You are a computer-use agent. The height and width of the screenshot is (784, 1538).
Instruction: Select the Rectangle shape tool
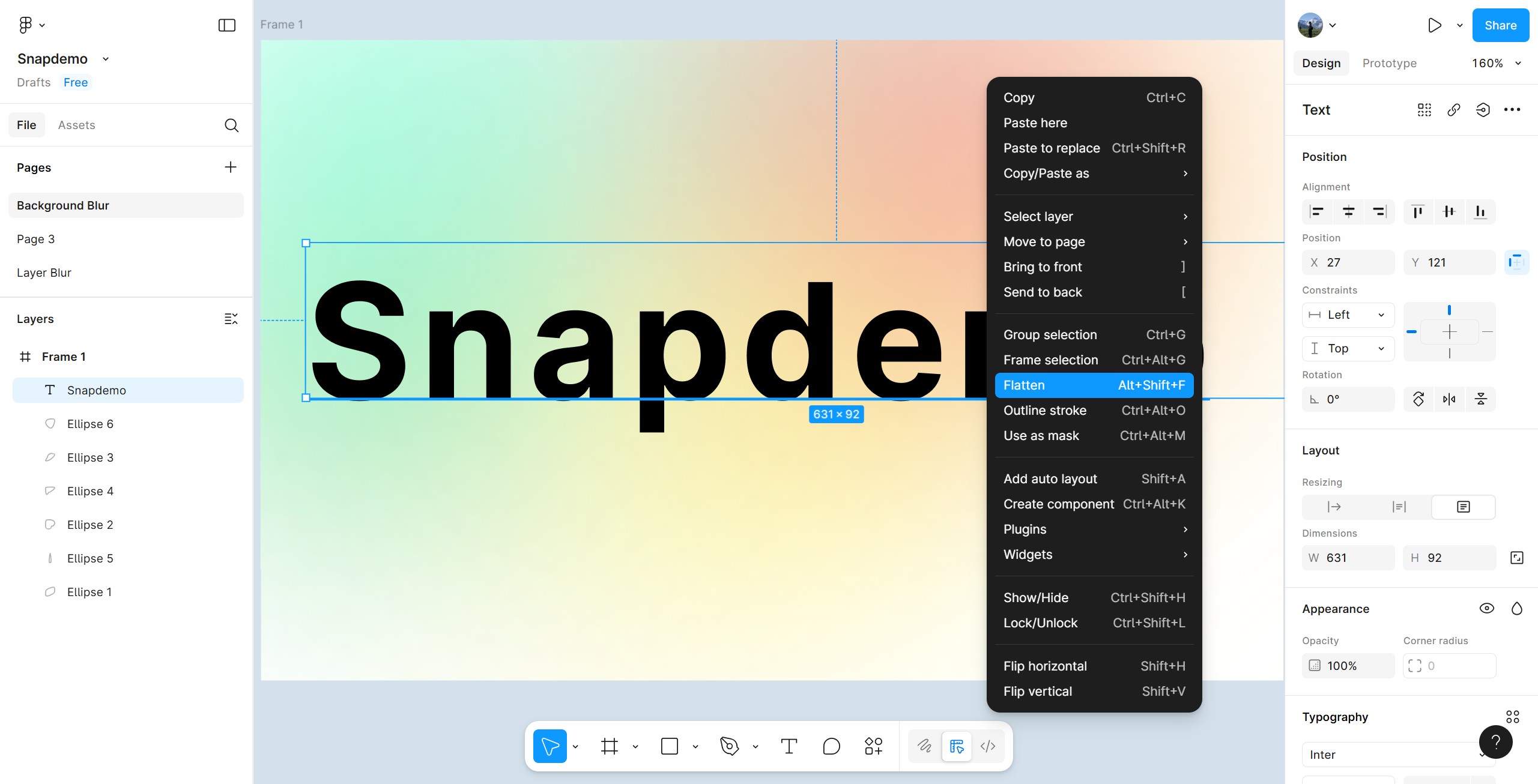(x=669, y=746)
